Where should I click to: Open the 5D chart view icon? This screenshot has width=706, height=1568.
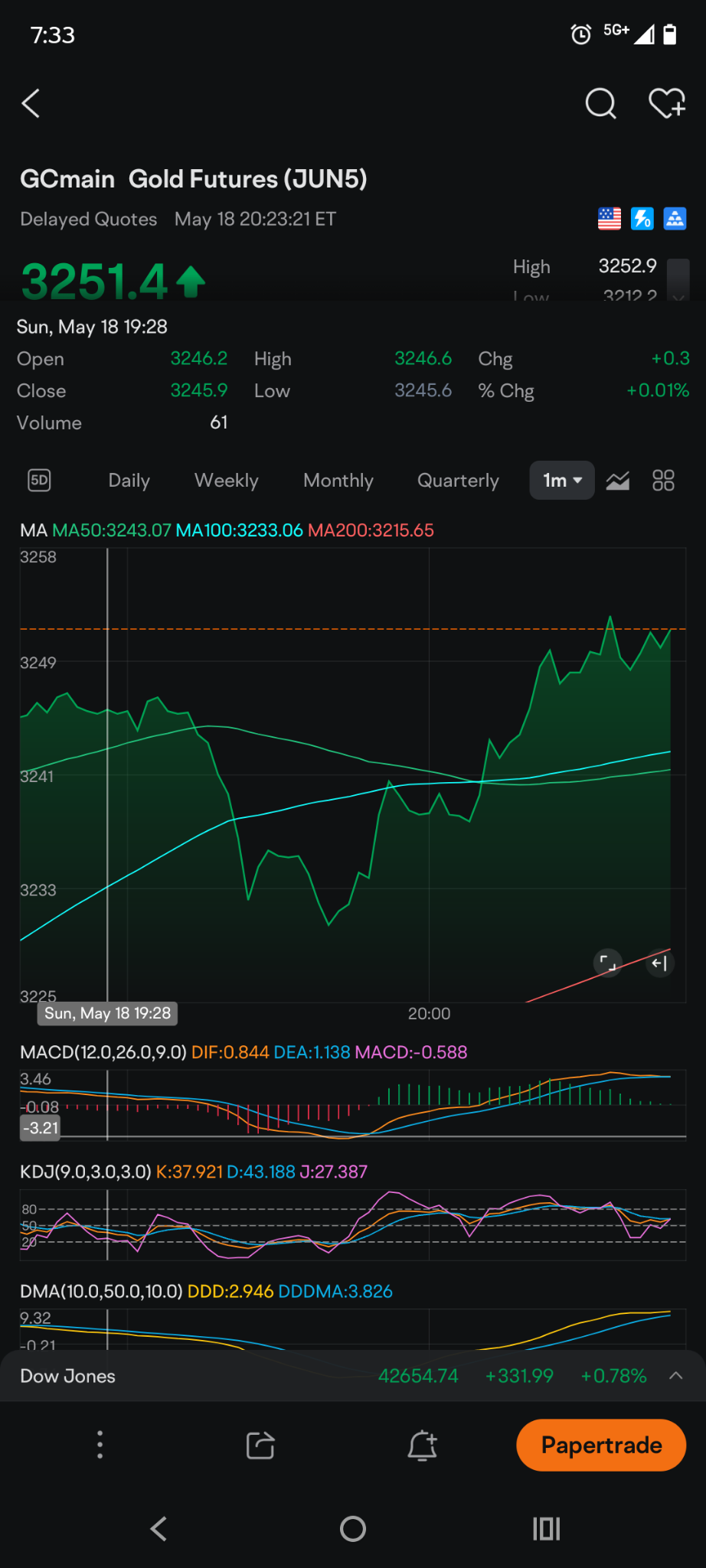(x=39, y=481)
